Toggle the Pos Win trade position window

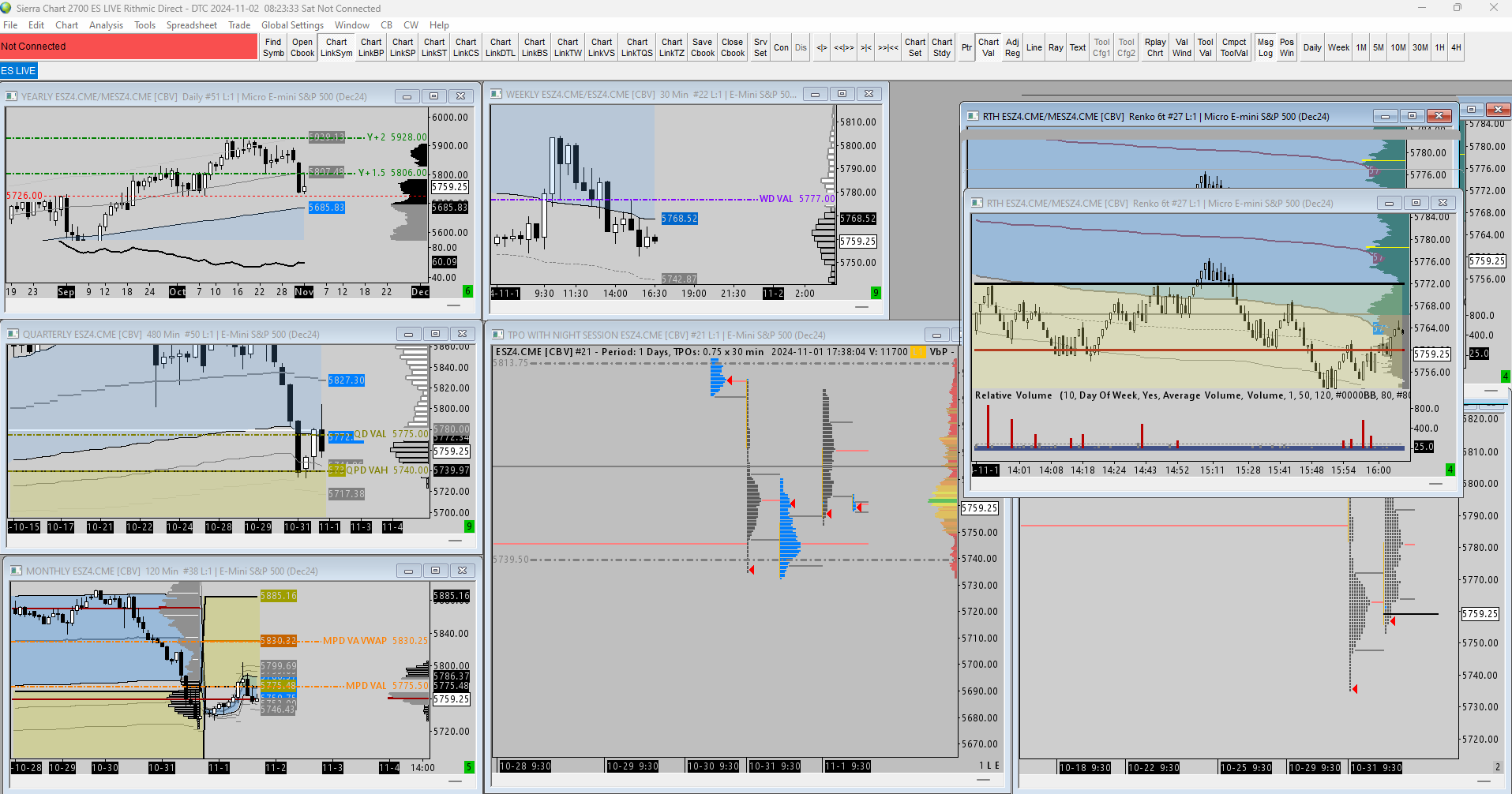(1287, 47)
